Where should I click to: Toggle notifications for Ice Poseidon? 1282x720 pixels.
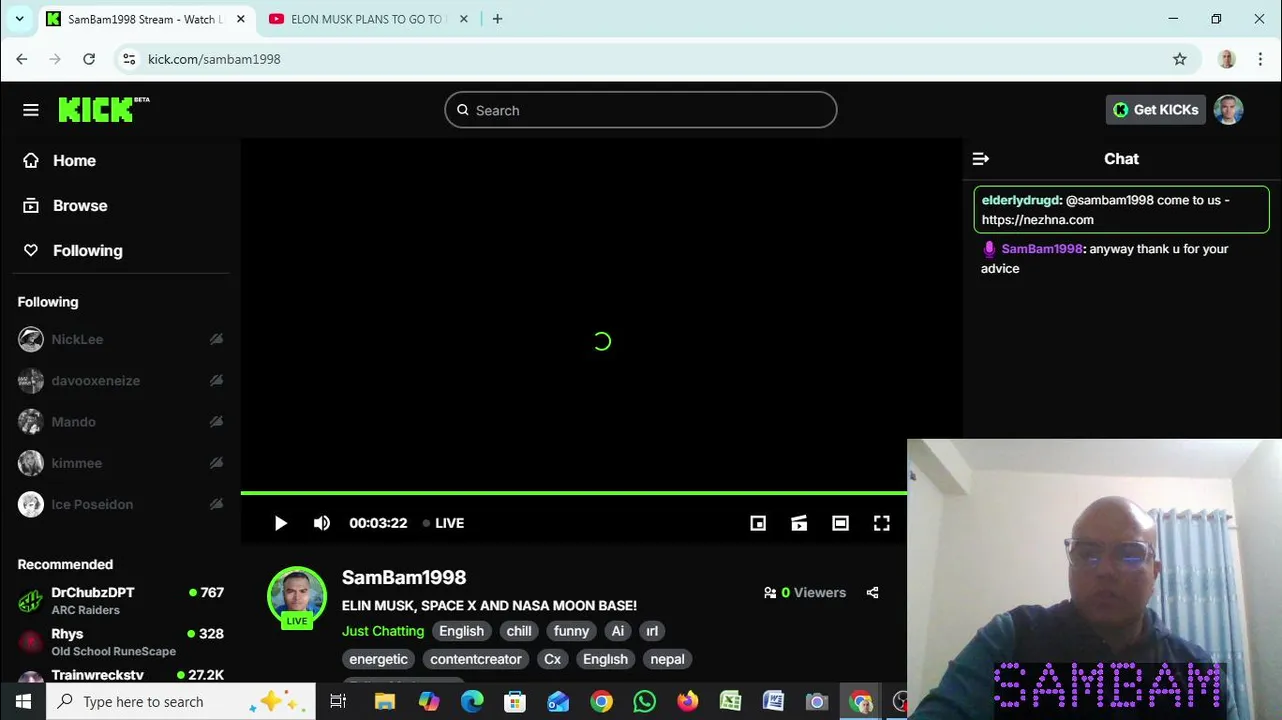point(216,504)
